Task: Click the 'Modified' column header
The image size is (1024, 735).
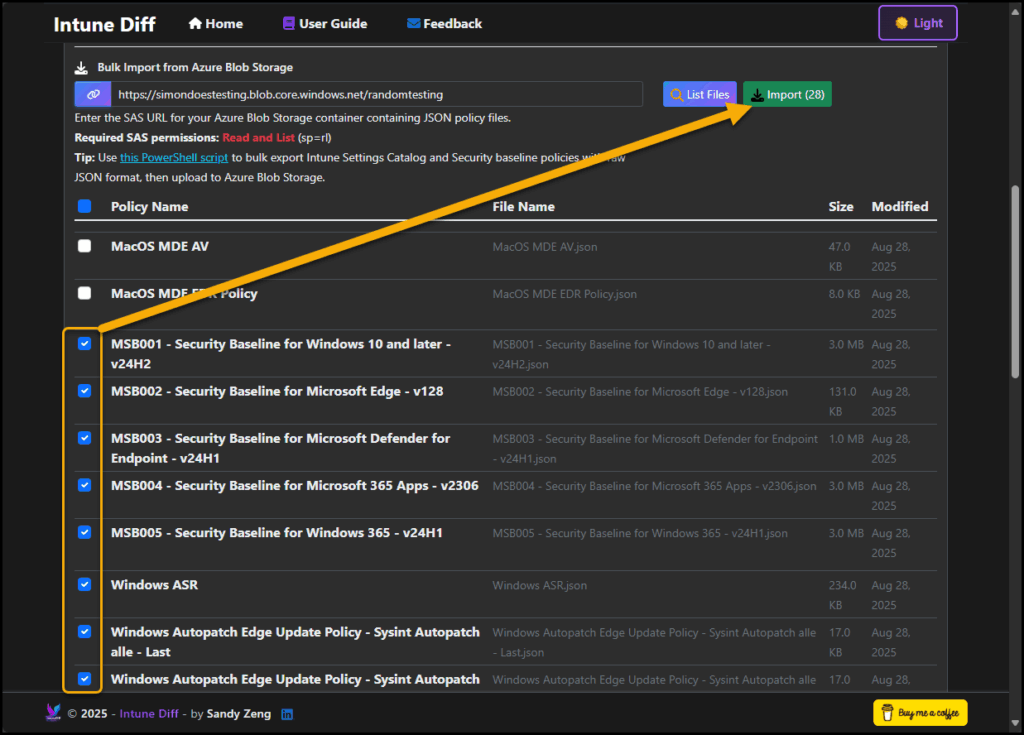Action: [900, 206]
